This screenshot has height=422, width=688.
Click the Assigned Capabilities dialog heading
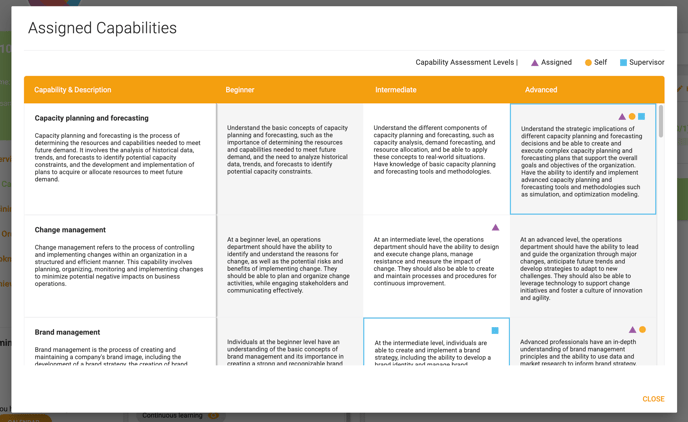pos(102,28)
